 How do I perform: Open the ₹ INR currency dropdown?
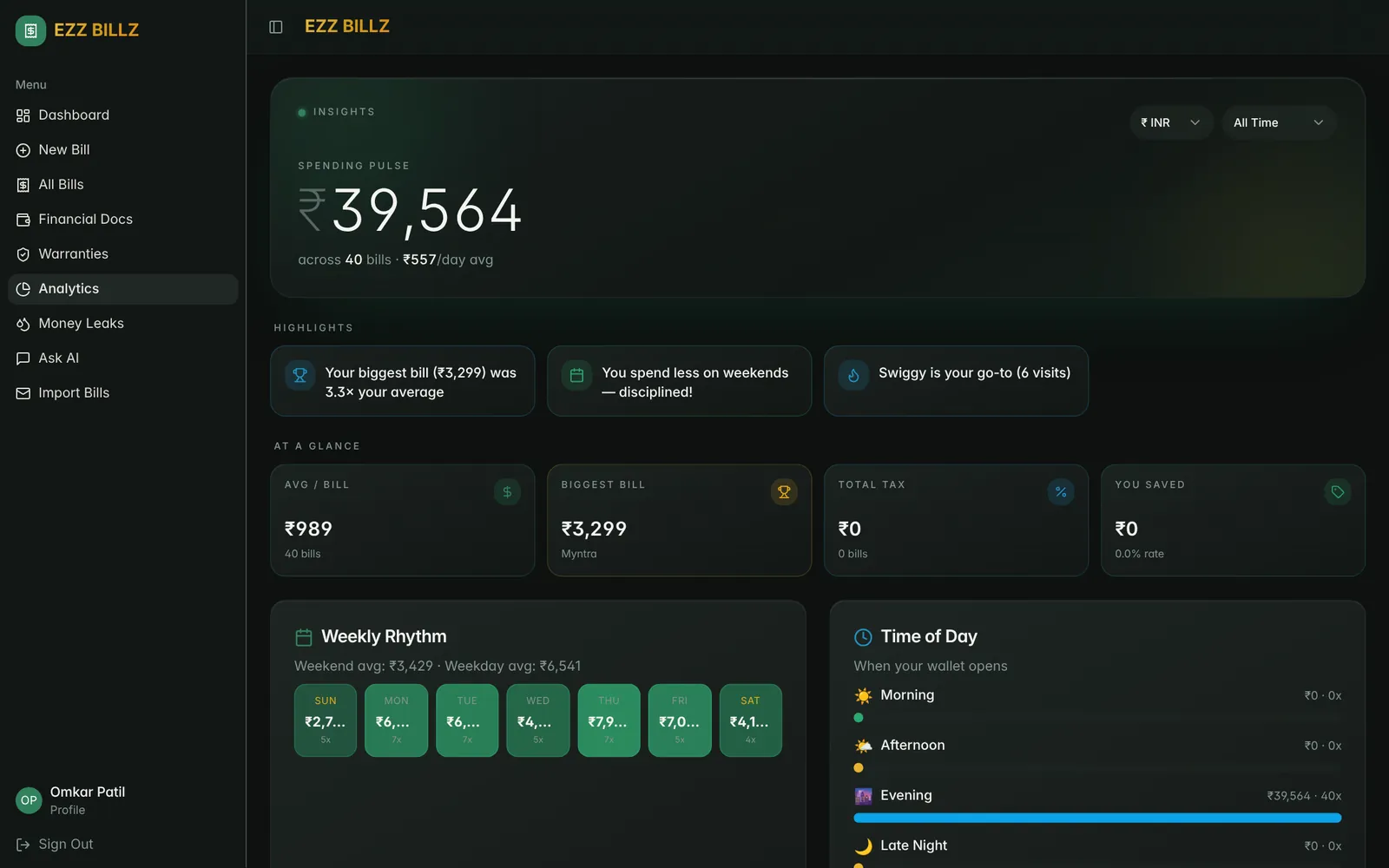pos(1170,122)
